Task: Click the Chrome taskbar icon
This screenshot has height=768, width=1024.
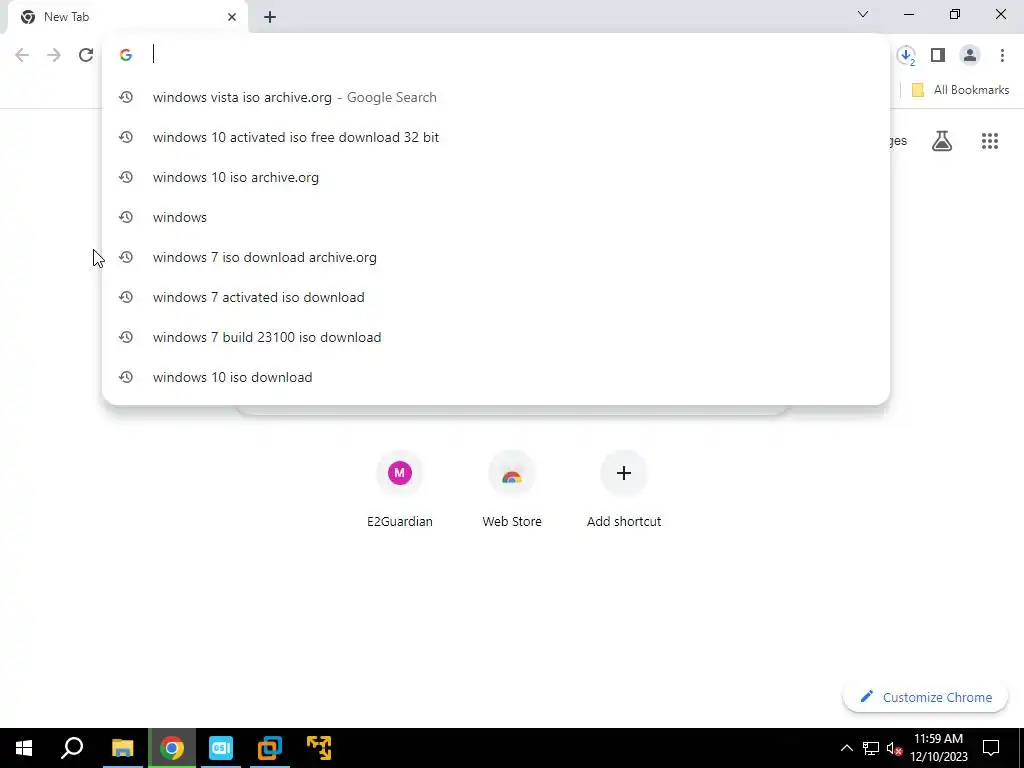Action: click(172, 748)
